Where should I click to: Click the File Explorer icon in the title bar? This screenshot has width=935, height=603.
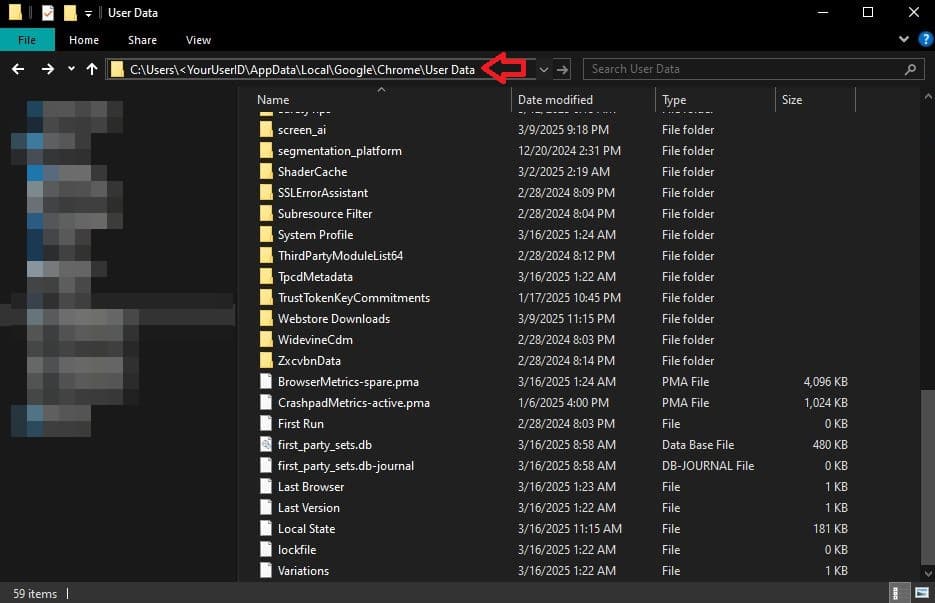13,12
